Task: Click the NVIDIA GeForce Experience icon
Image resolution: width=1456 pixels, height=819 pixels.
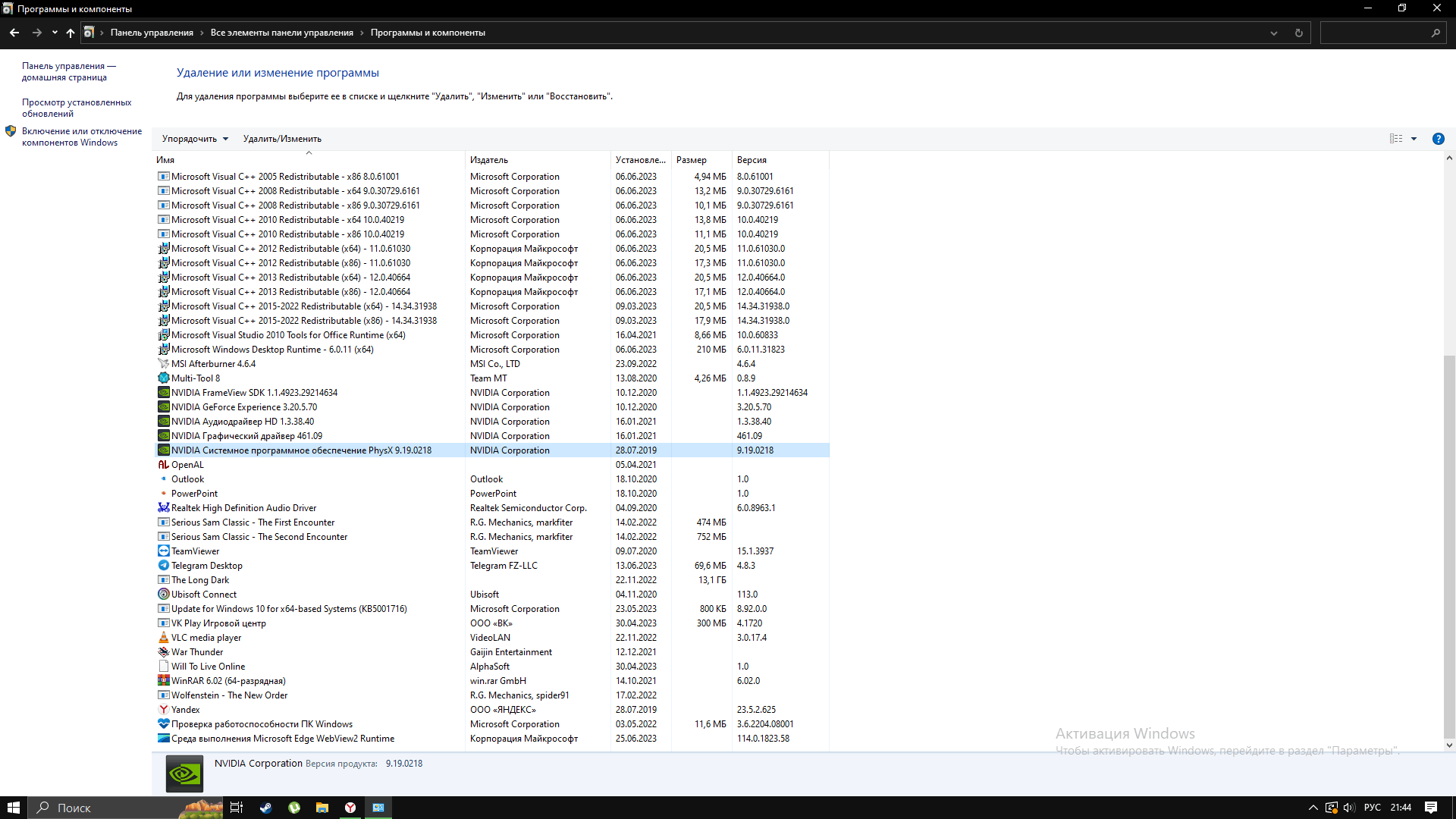Action: coord(163,407)
